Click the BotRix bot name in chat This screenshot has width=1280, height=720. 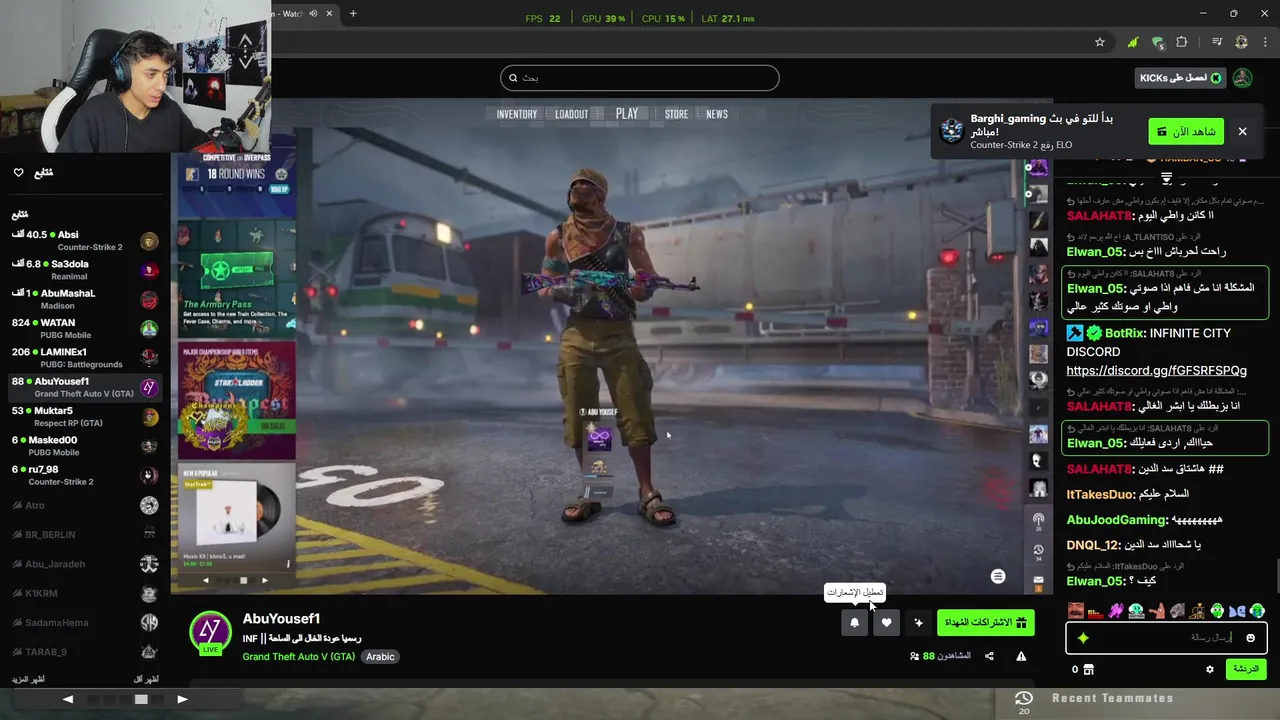coord(1124,333)
